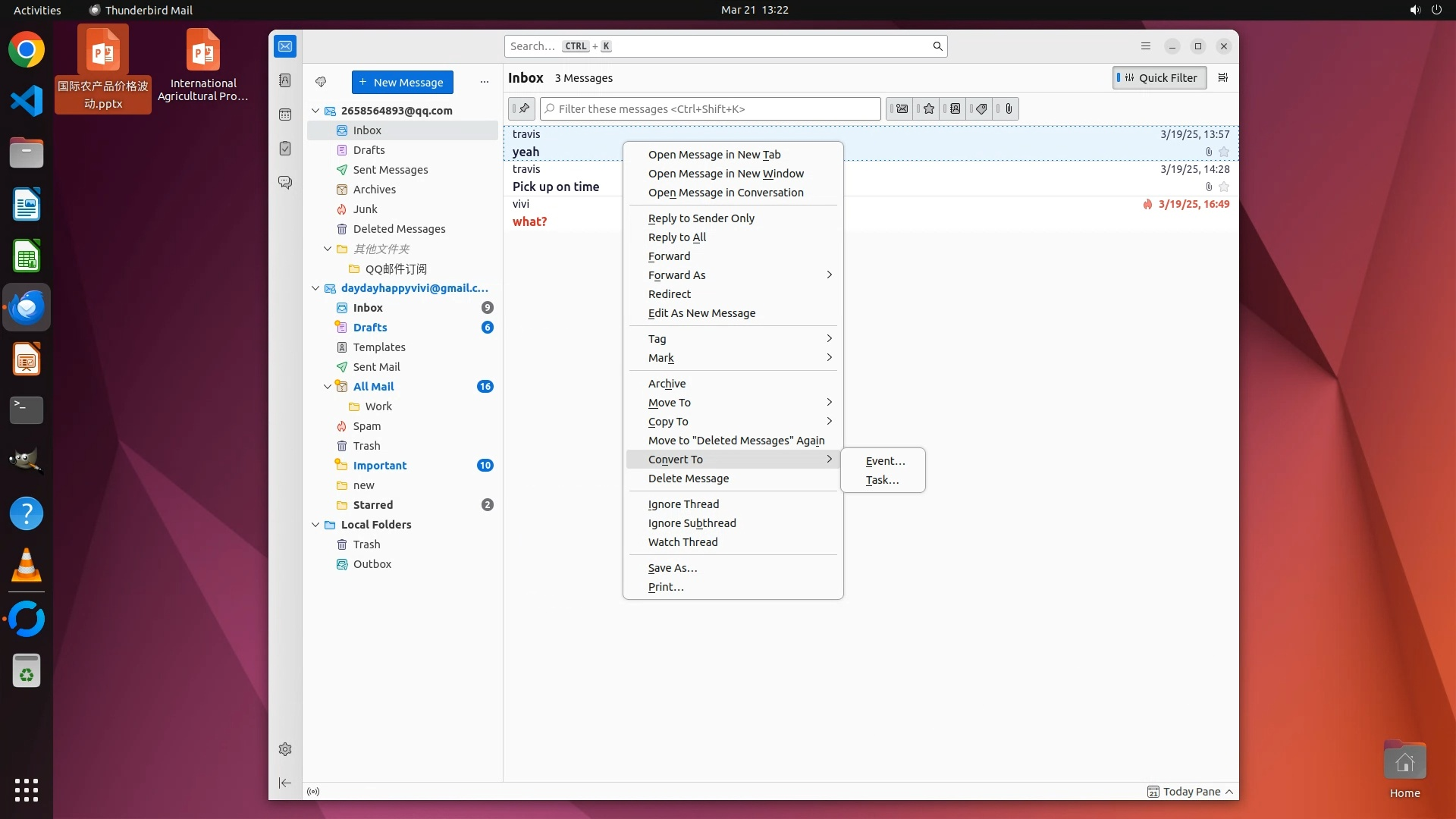
Task: Choose Event… from Convert To submenu
Action: point(885,461)
